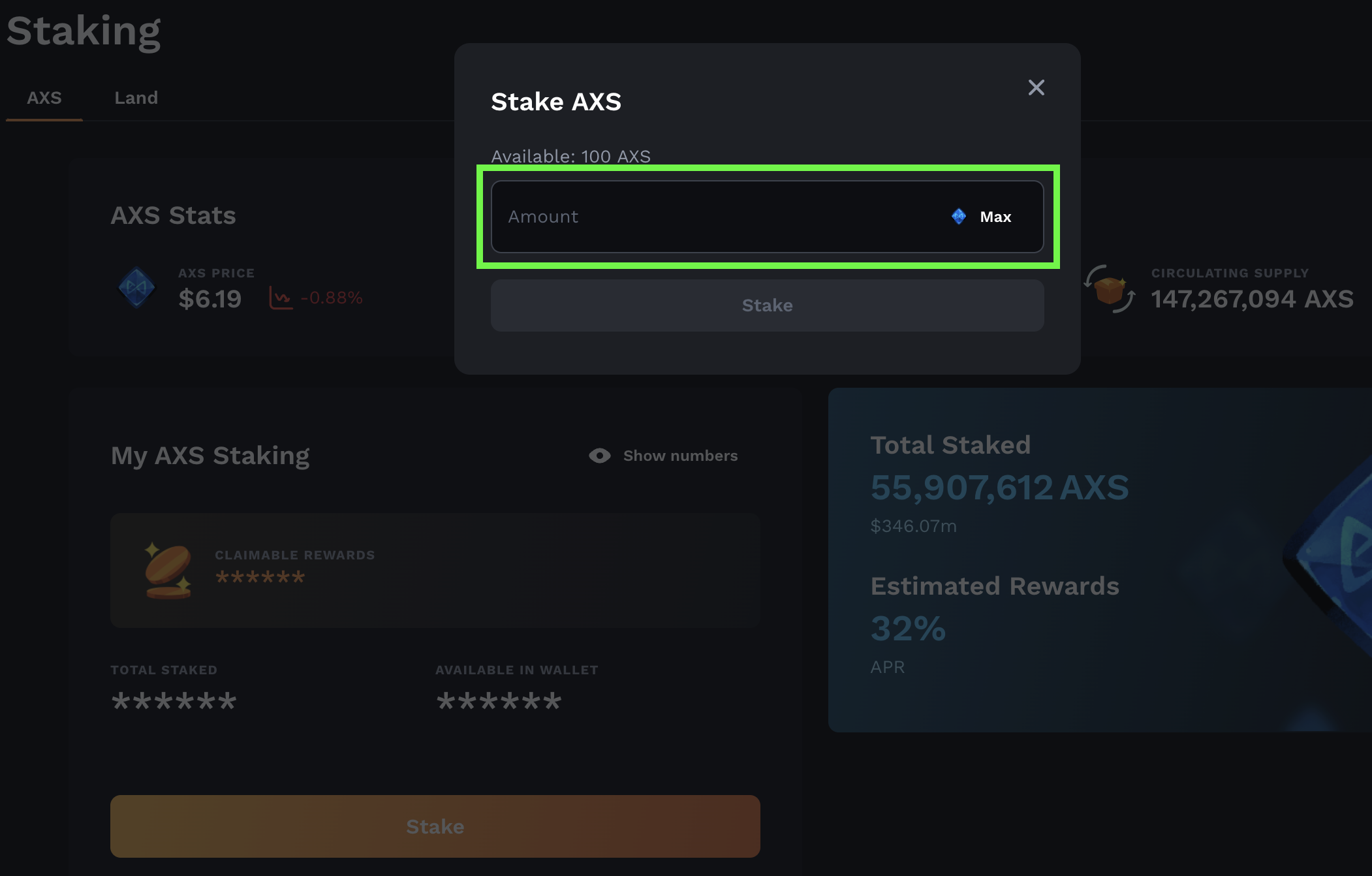Click the Amount input field

tap(767, 217)
